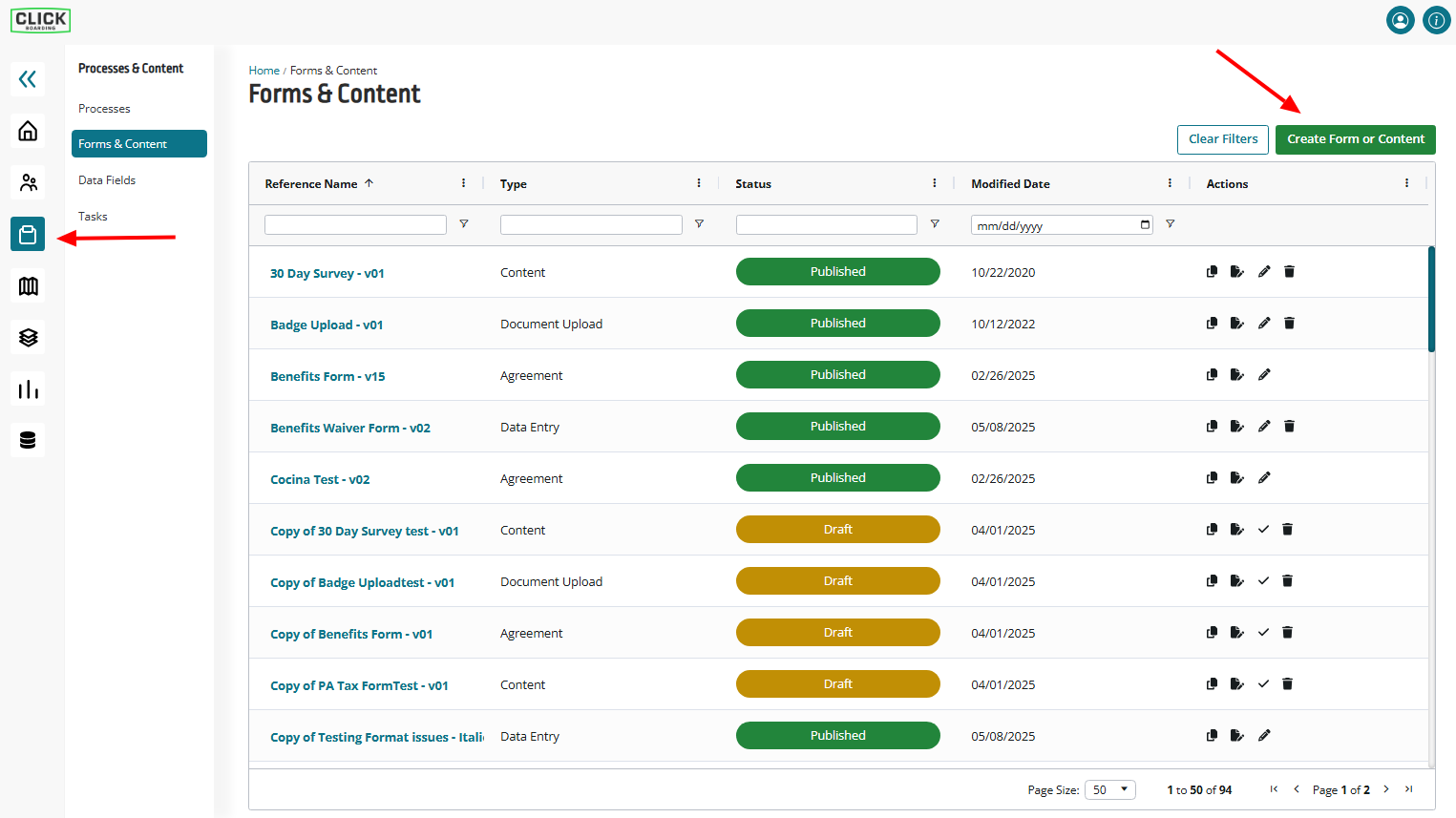The width and height of the screenshot is (1456, 818).
Task: Select Forms & Content in the side menu
Action: (139, 144)
